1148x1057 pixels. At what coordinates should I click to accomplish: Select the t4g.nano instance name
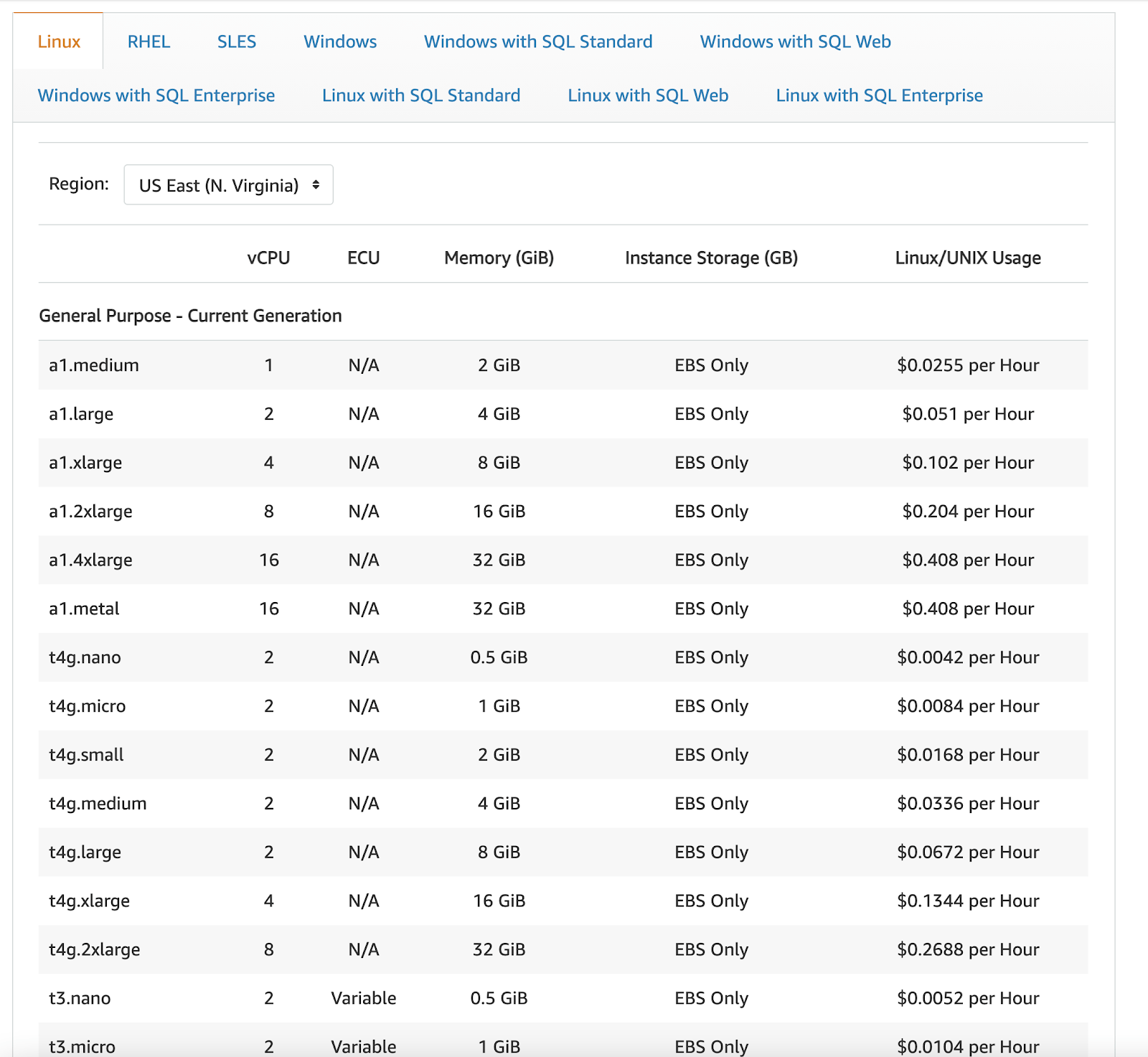(x=85, y=657)
